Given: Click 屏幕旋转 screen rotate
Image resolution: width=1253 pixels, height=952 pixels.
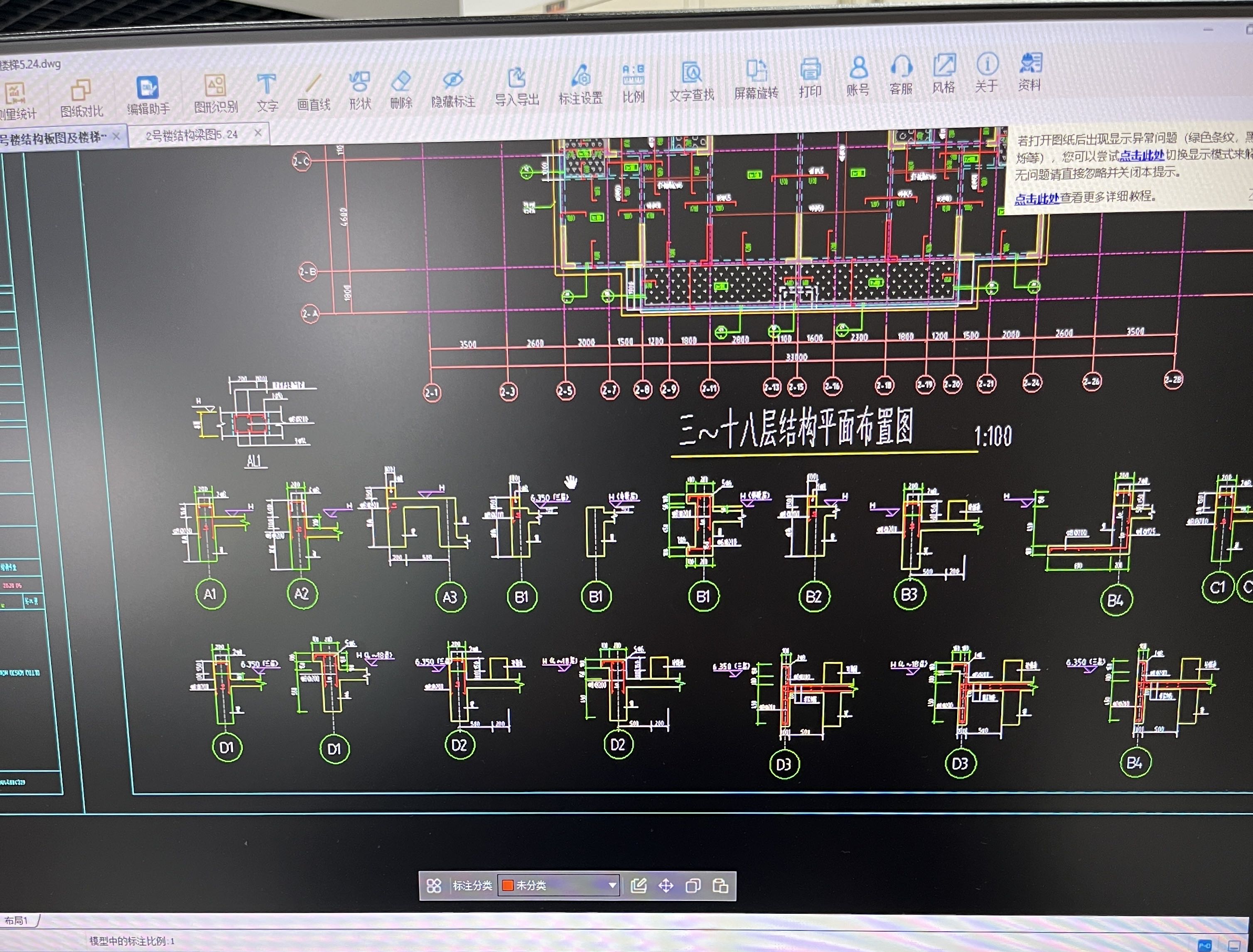Looking at the screenshot, I should tap(756, 79).
